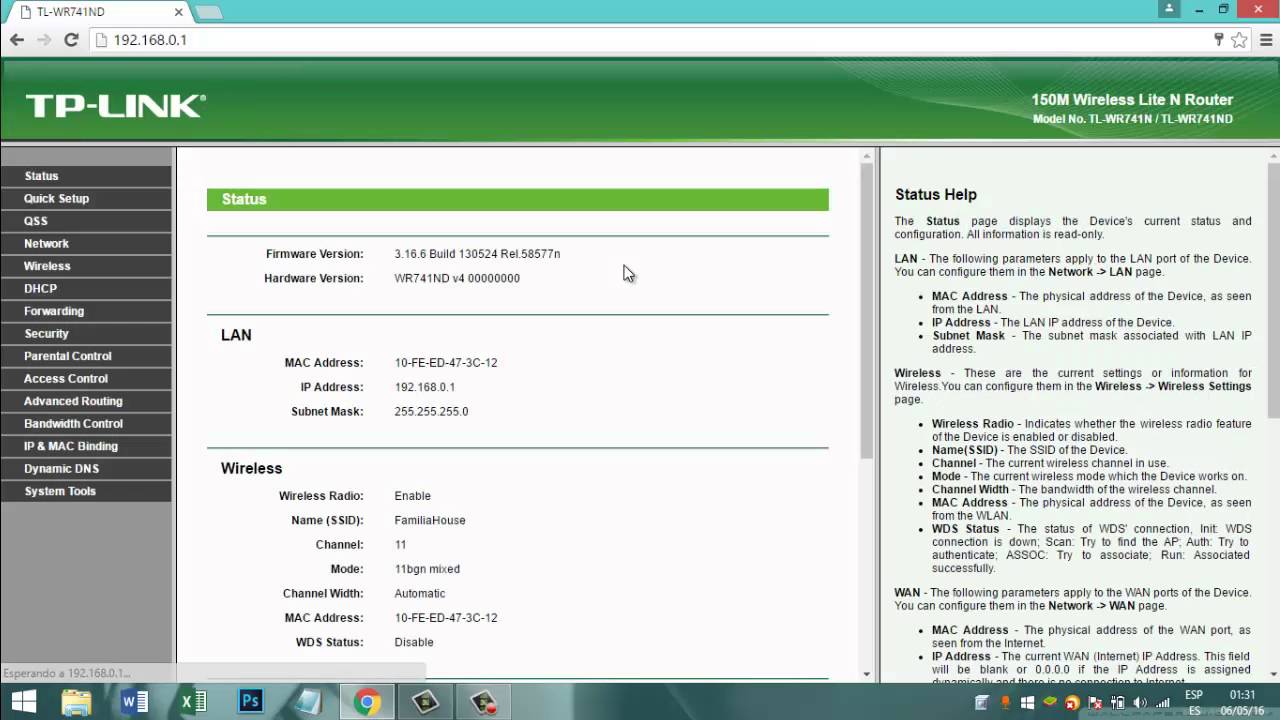Click the subnet mask 255.255.255.0
1280x720 pixels.
click(x=431, y=411)
